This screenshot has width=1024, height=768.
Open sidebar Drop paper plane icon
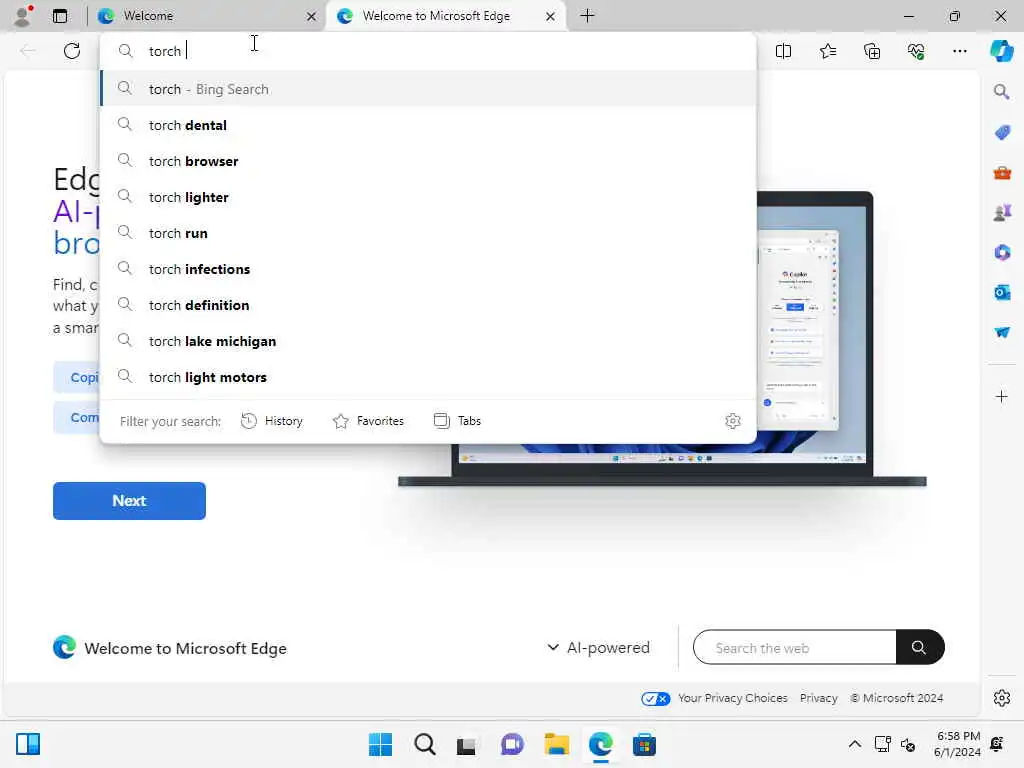pyautogui.click(x=1002, y=332)
